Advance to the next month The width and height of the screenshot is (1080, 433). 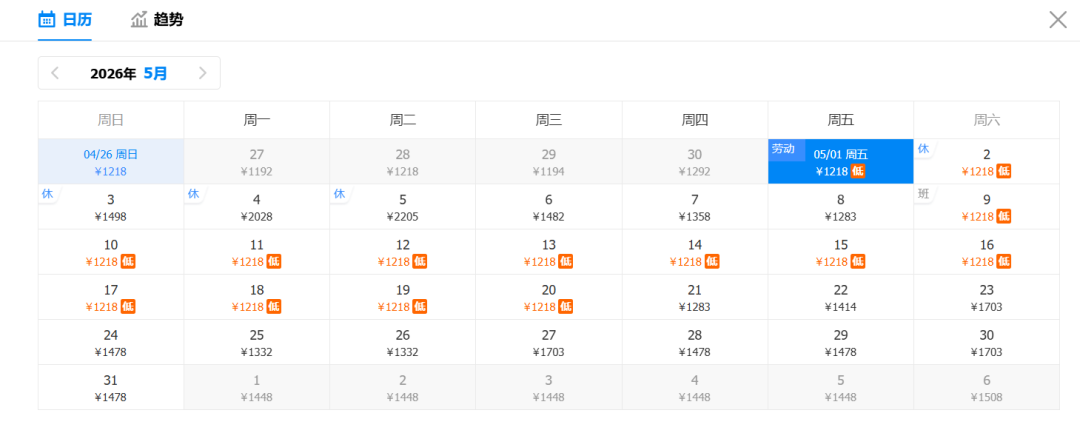(x=203, y=73)
